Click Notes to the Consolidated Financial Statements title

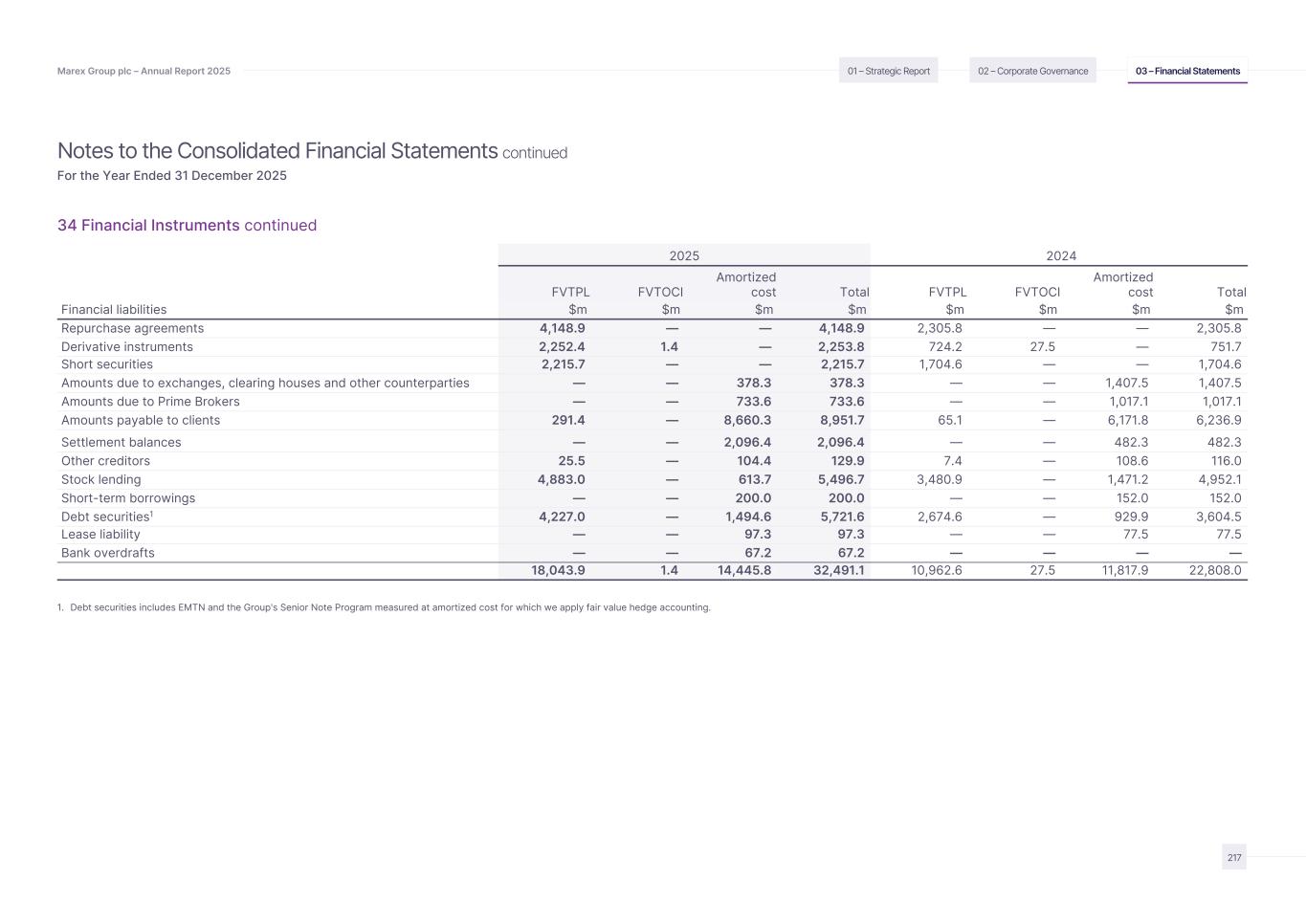[277, 151]
